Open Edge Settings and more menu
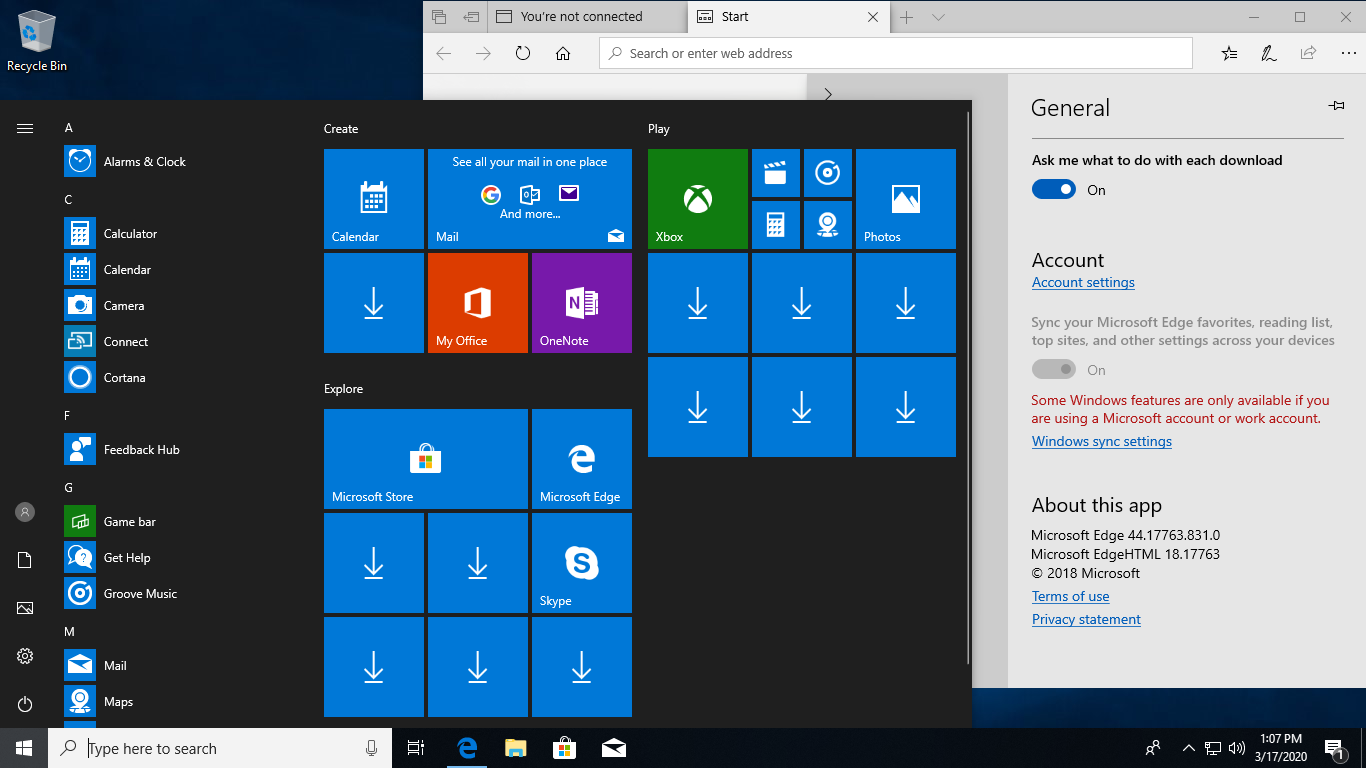Viewport: 1366px width, 768px height. 1349,54
